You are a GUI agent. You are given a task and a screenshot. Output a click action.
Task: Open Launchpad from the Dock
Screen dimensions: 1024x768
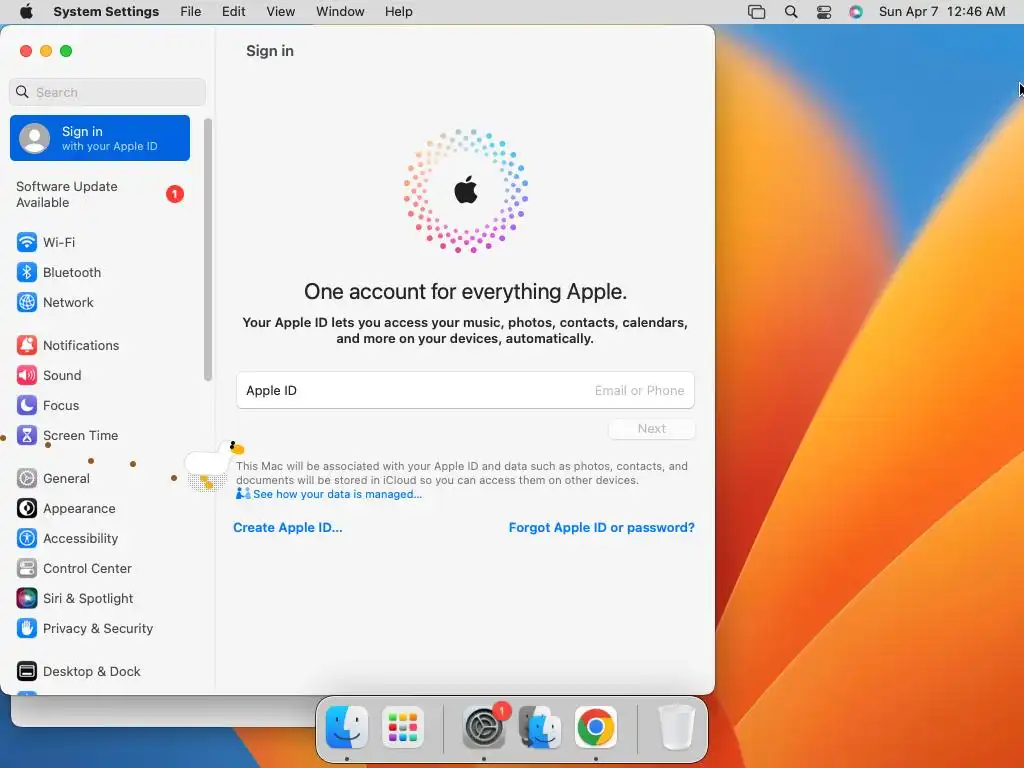[x=402, y=727]
